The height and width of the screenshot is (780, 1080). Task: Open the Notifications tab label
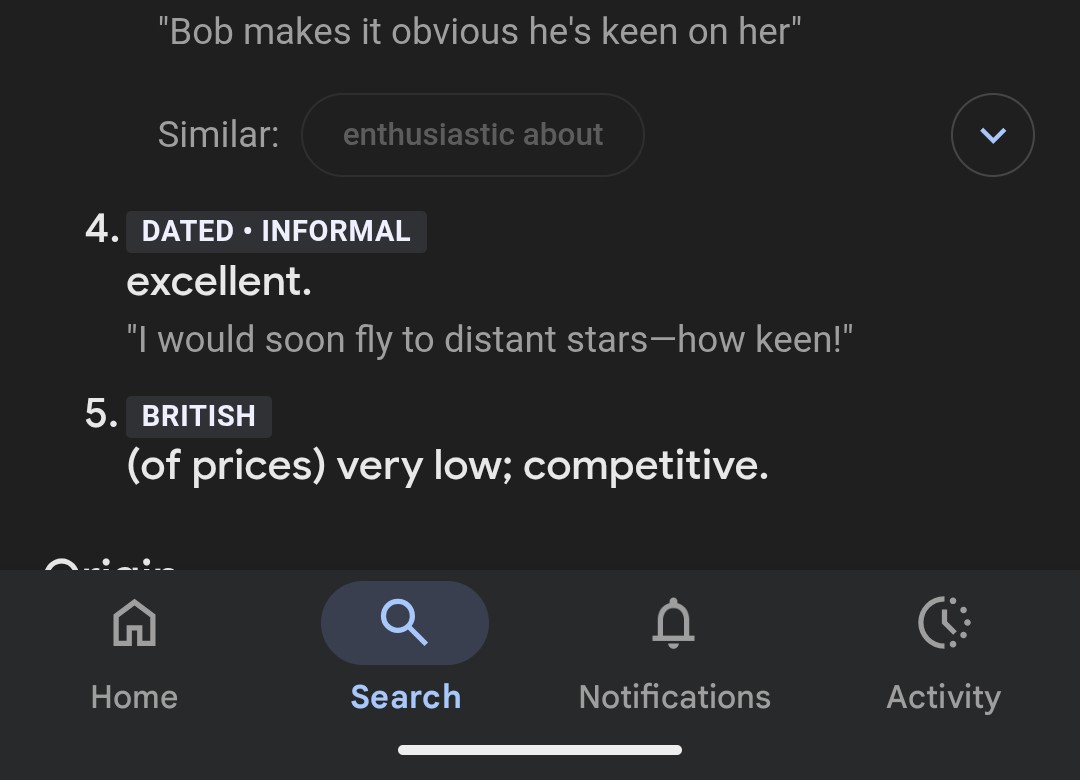coord(674,697)
